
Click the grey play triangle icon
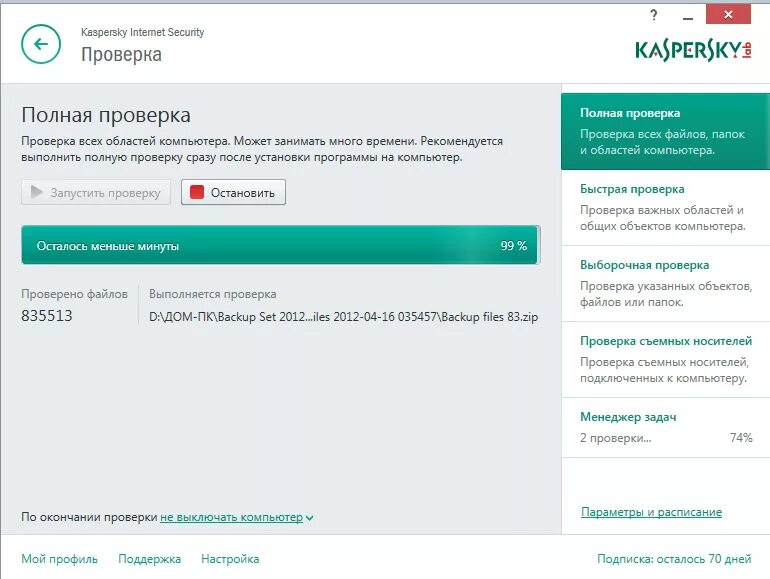(x=36, y=192)
